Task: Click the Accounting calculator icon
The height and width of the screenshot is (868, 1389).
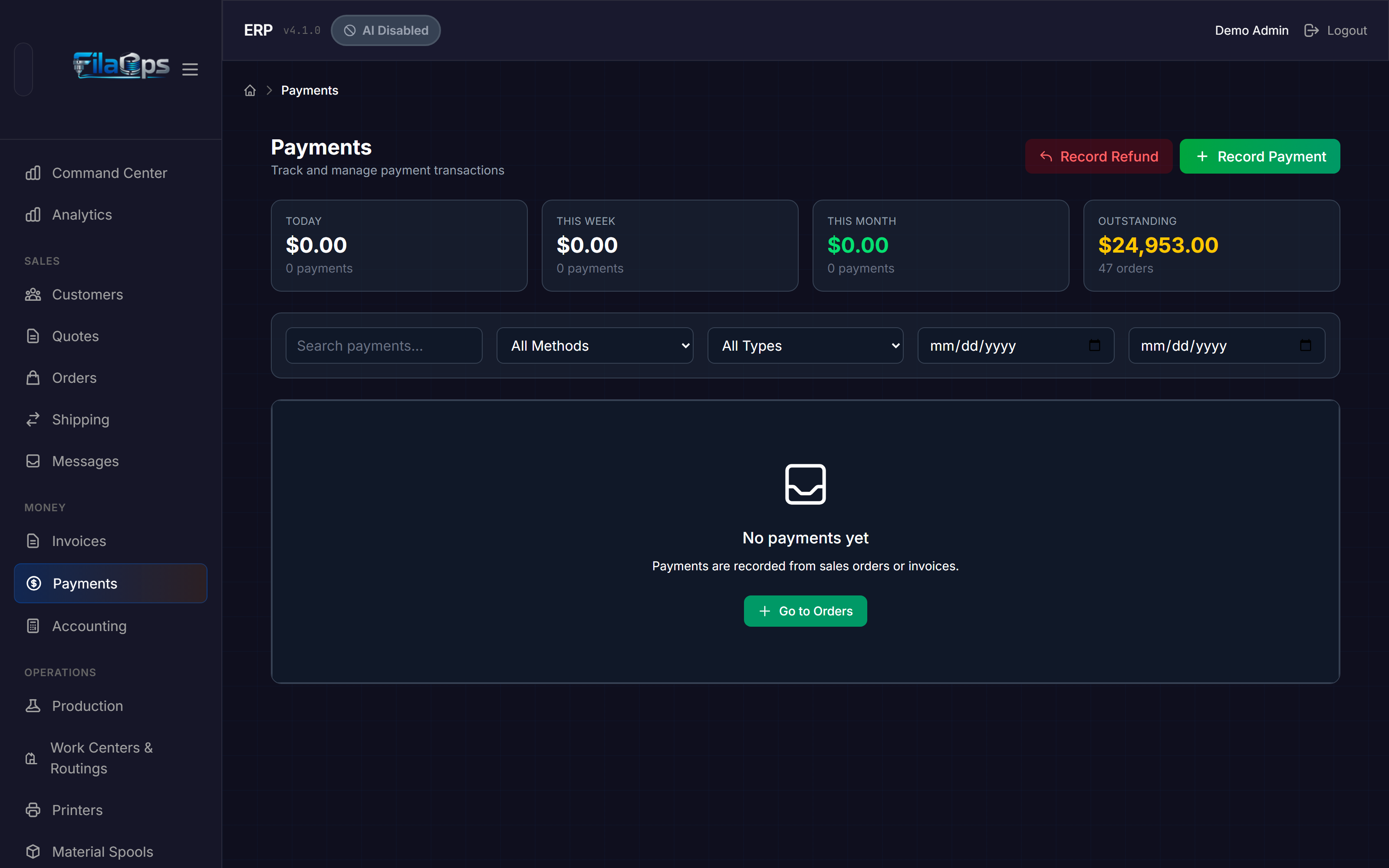Action: (33, 626)
